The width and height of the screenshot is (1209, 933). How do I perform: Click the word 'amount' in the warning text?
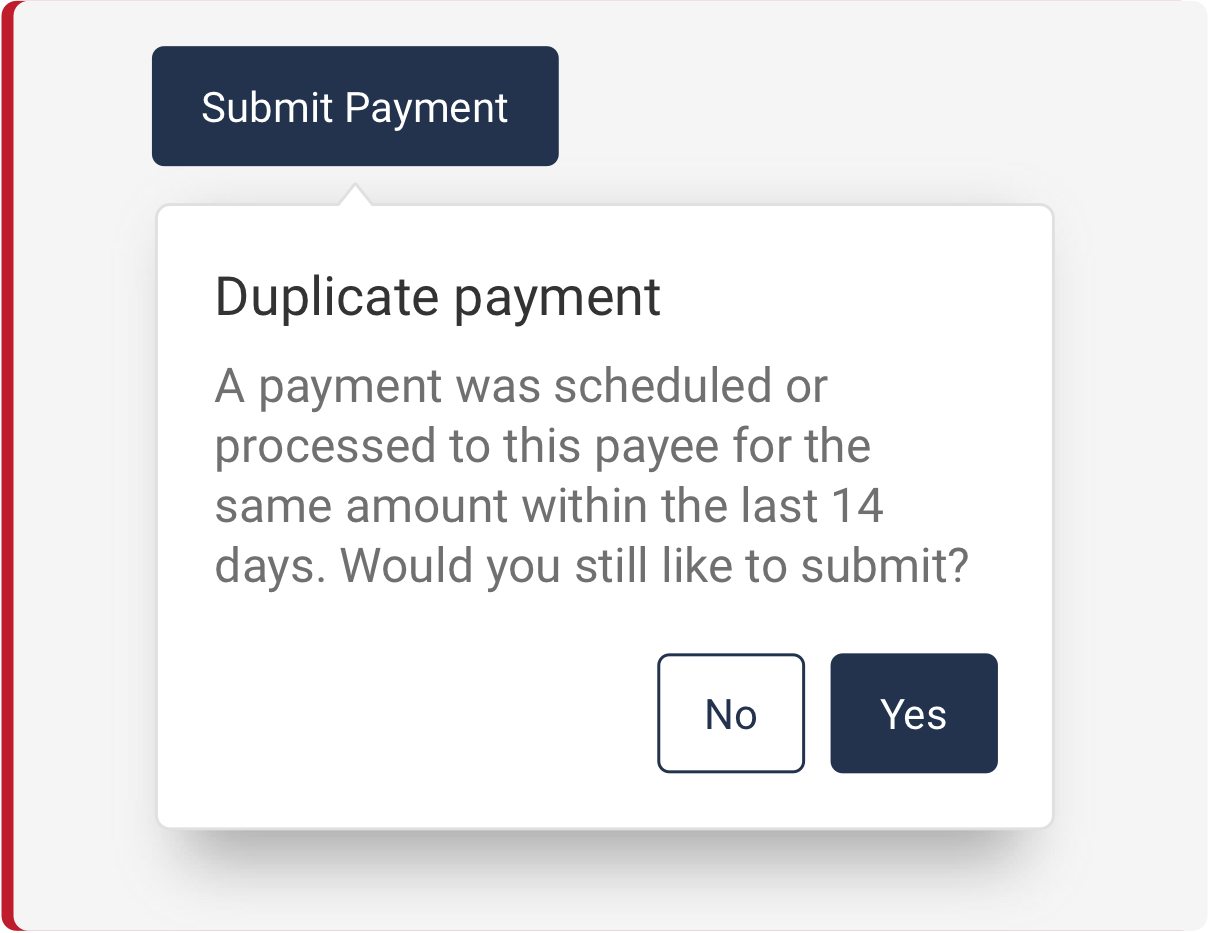[x=428, y=507]
